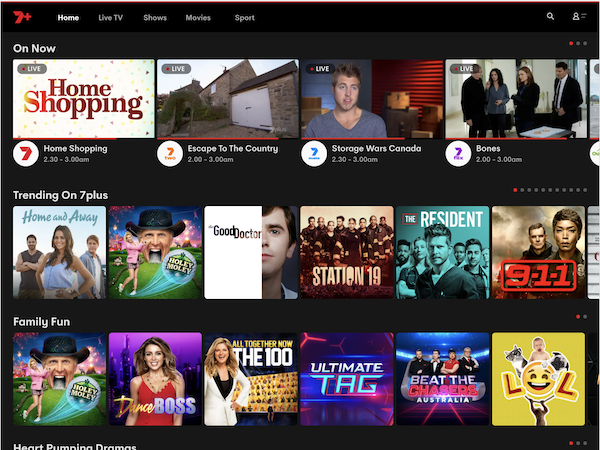The width and height of the screenshot is (600, 450).
Task: Open Beat The Chasers Australia poster
Action: pos(442,379)
